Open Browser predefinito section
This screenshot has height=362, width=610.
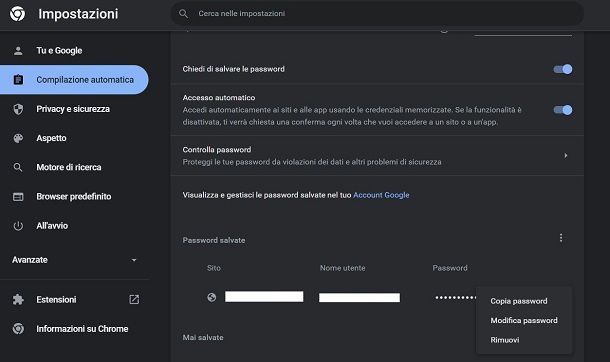click(74, 196)
